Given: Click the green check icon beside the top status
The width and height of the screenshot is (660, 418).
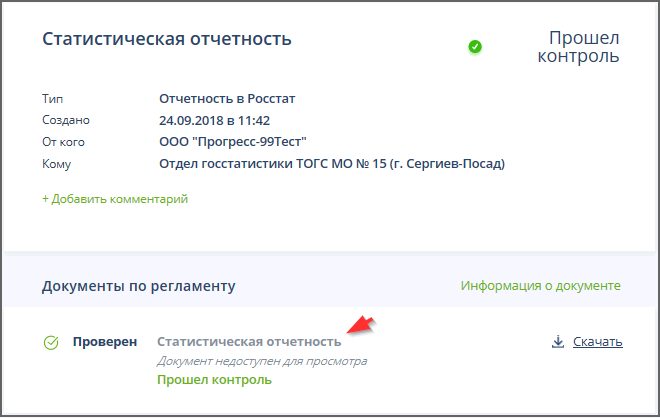Looking at the screenshot, I should (475, 46).
